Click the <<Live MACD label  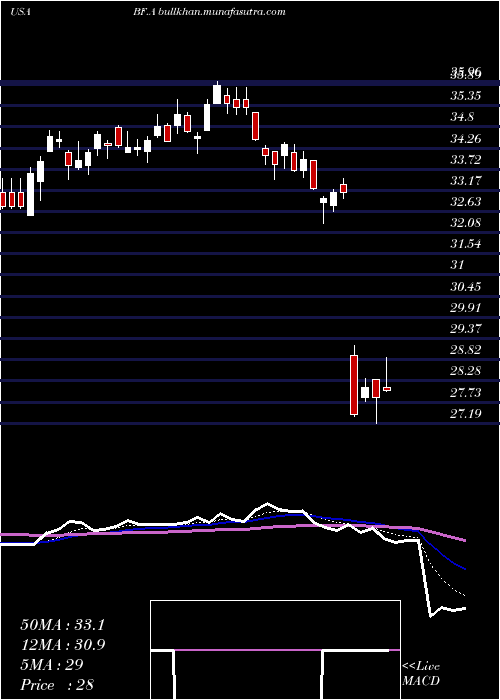pyautogui.click(x=421, y=674)
